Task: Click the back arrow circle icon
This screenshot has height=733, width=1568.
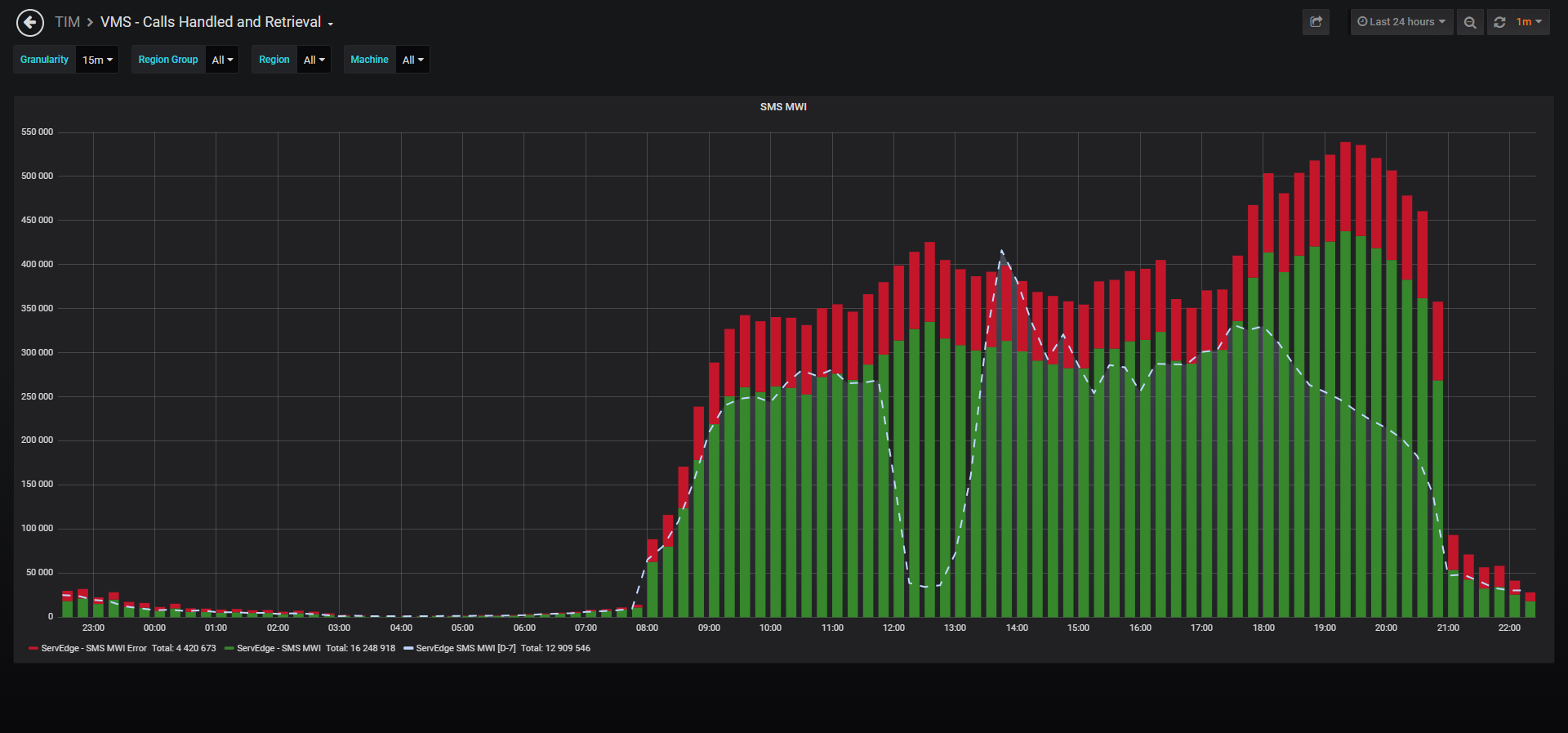Action: [x=30, y=23]
